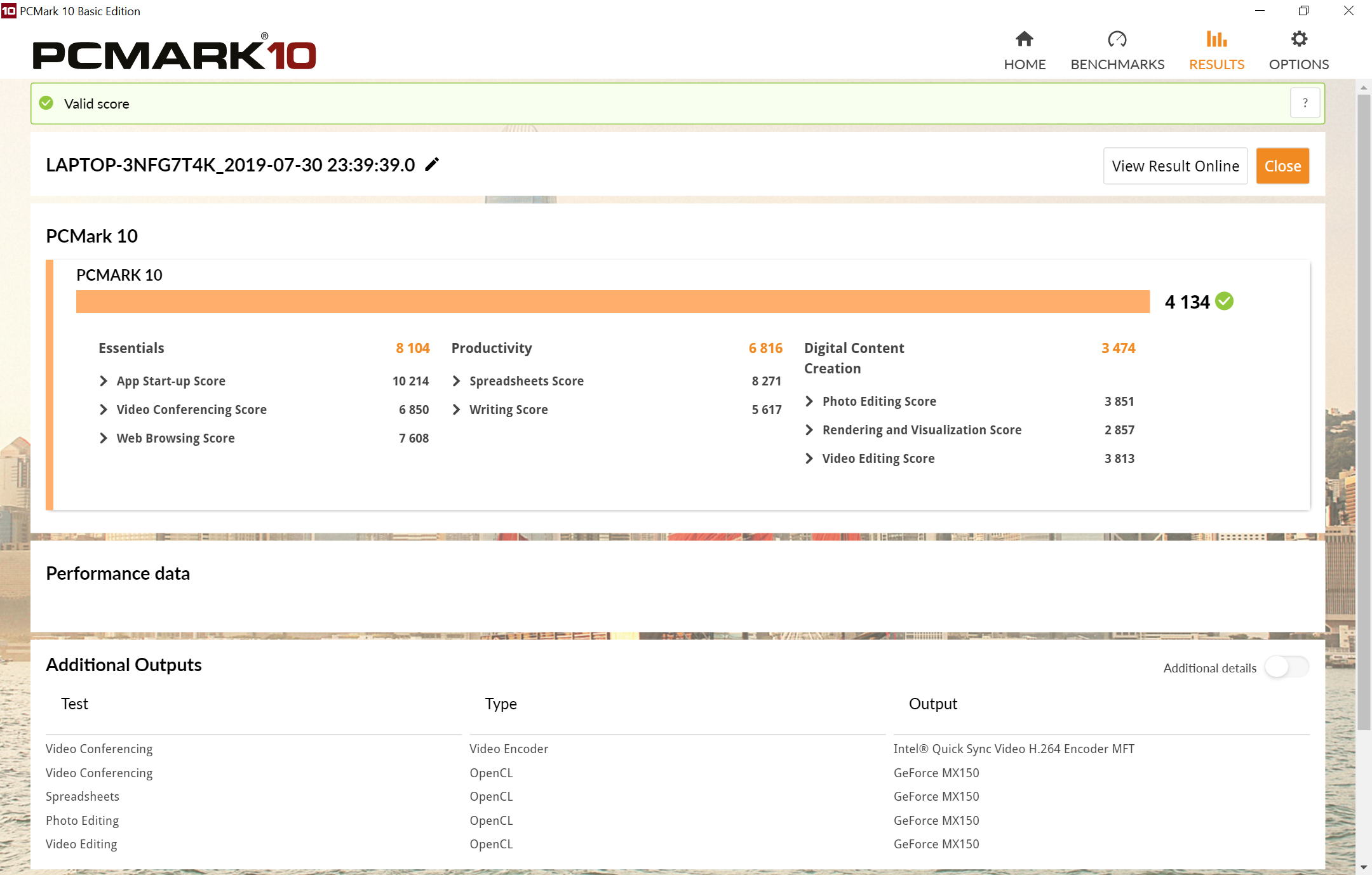
Task: Open the question mark help button
Action: 1305,103
